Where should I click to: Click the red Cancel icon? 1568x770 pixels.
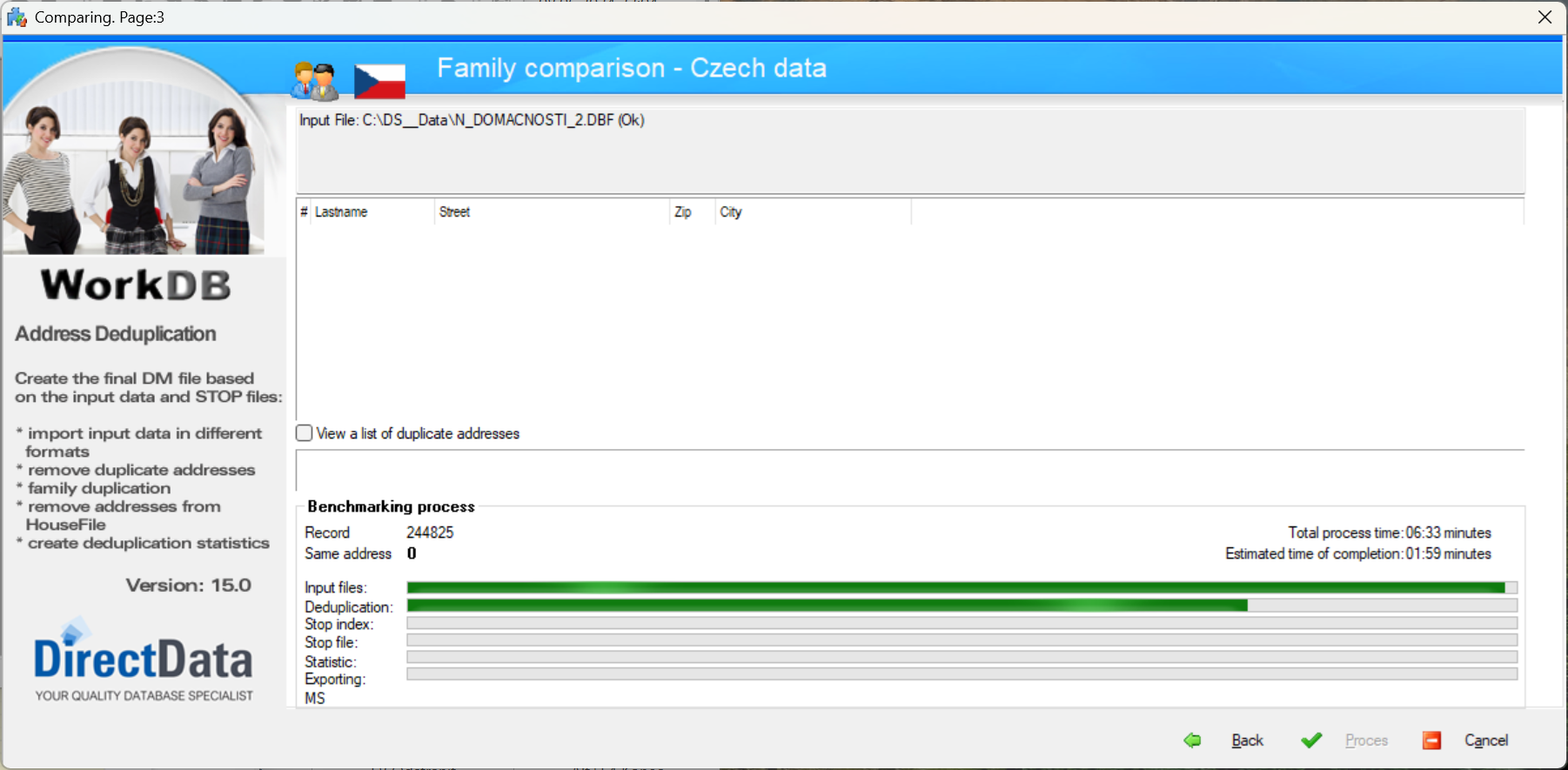(1431, 740)
